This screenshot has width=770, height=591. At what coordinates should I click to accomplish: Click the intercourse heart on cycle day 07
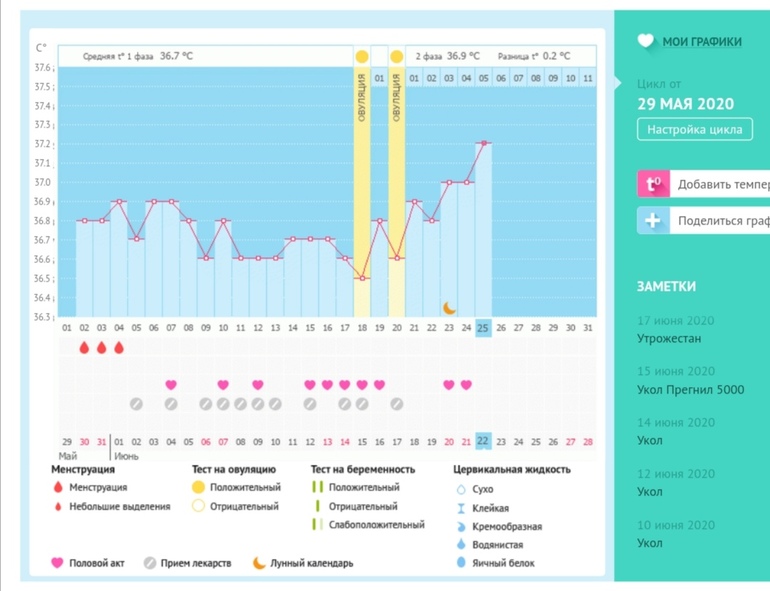(171, 385)
